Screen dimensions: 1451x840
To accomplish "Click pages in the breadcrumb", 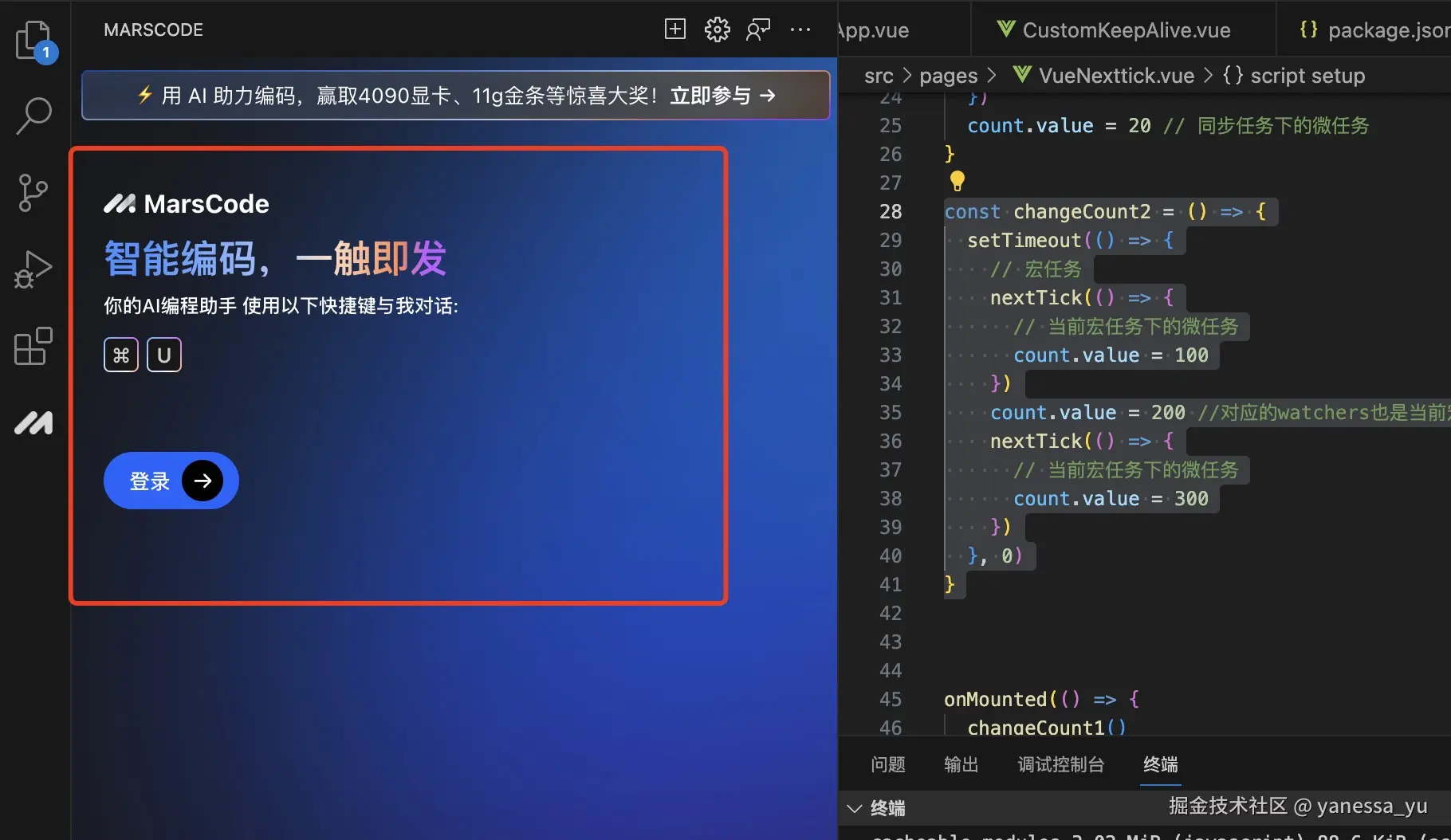I will 948,76.
